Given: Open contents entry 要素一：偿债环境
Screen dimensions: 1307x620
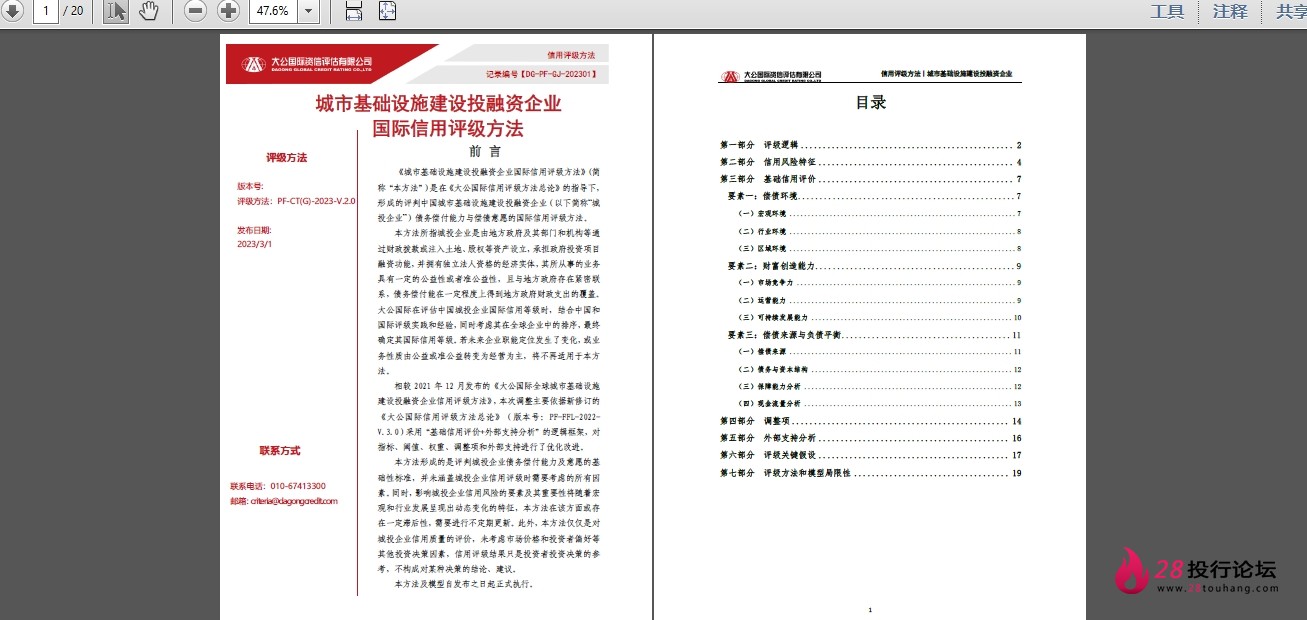Looking at the screenshot, I should click(x=874, y=196).
